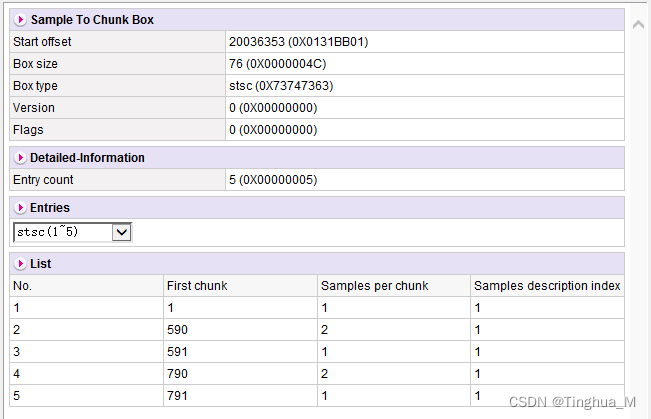651x419 pixels.
Task: Click the Samples description index column header
Action: click(547, 286)
